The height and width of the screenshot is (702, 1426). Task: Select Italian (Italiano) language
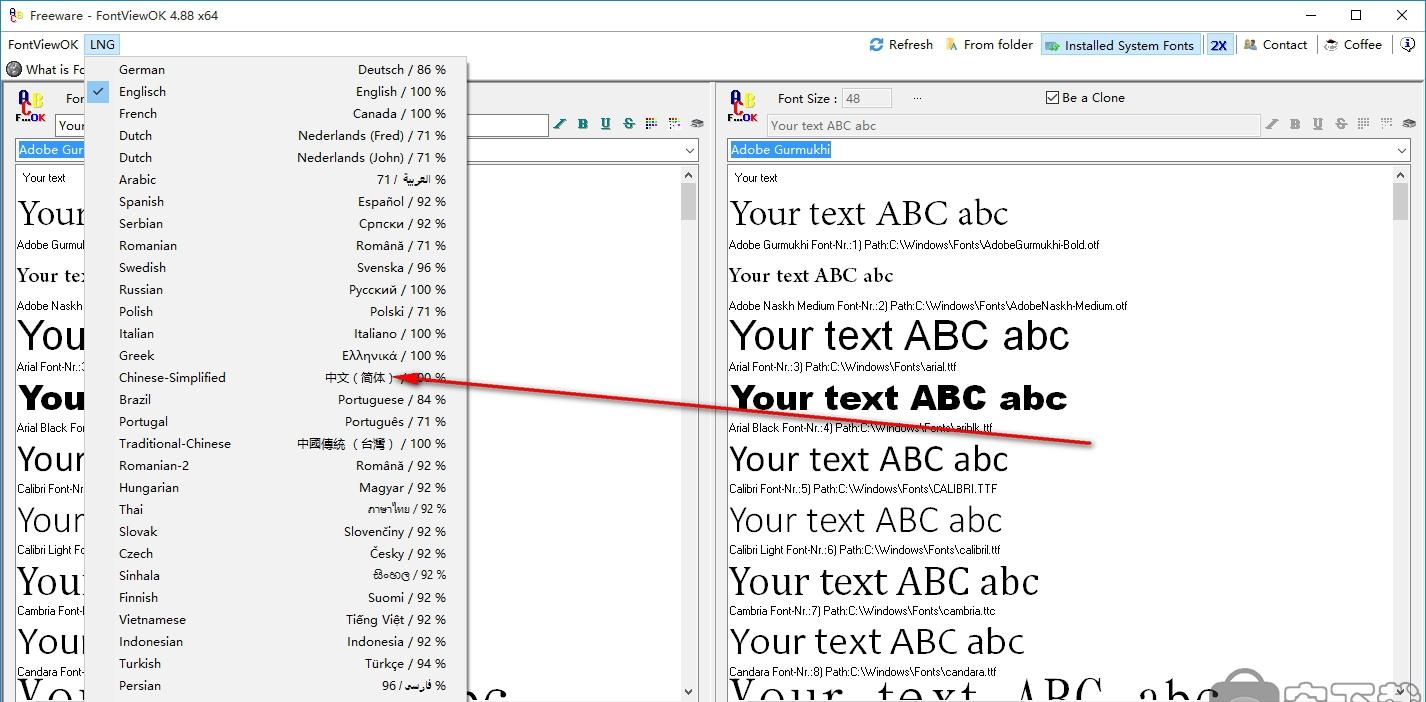276,334
